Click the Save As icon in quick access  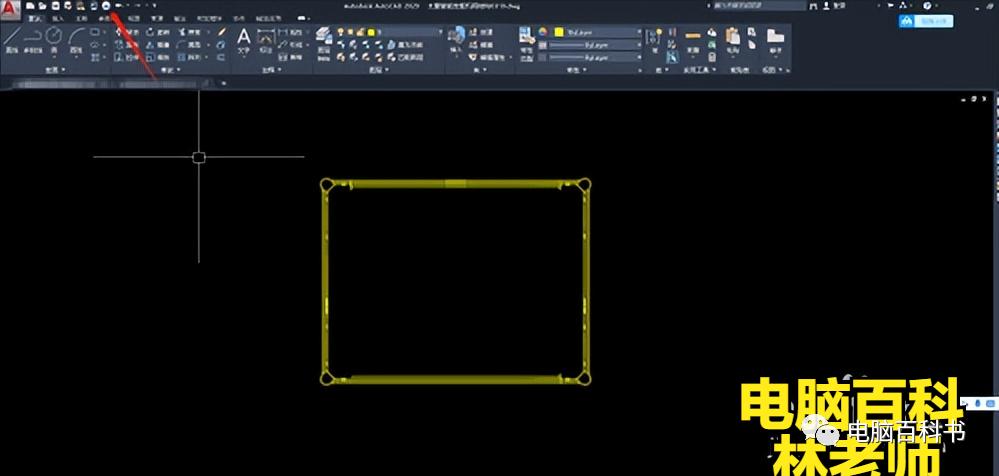[68, 6]
